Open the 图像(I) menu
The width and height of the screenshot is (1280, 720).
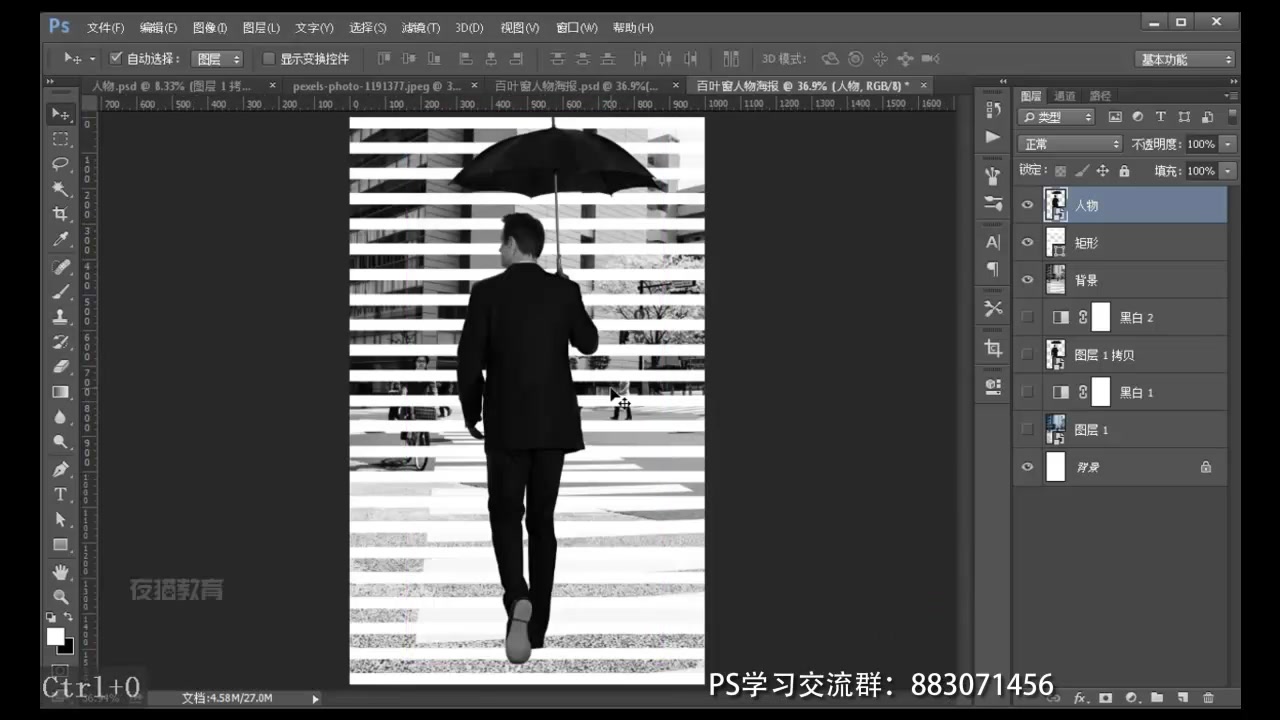click(x=210, y=27)
